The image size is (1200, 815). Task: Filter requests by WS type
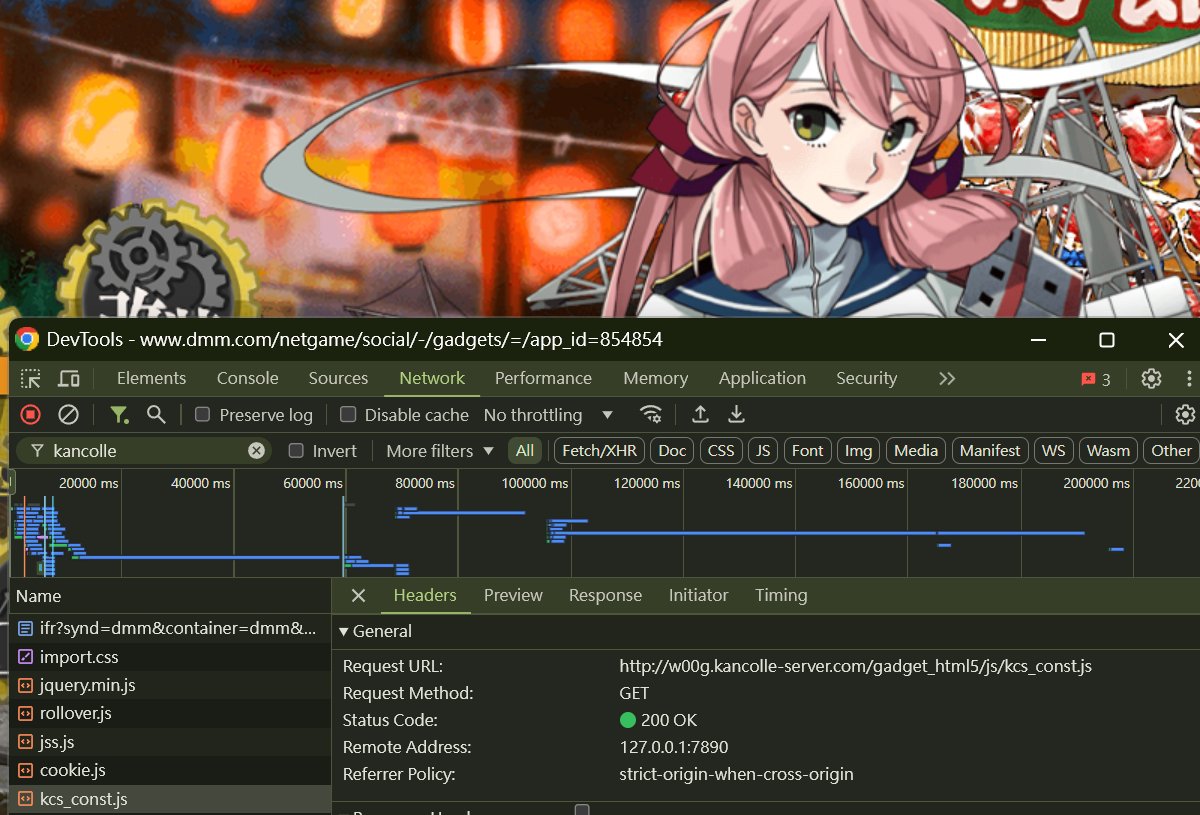pos(1054,451)
